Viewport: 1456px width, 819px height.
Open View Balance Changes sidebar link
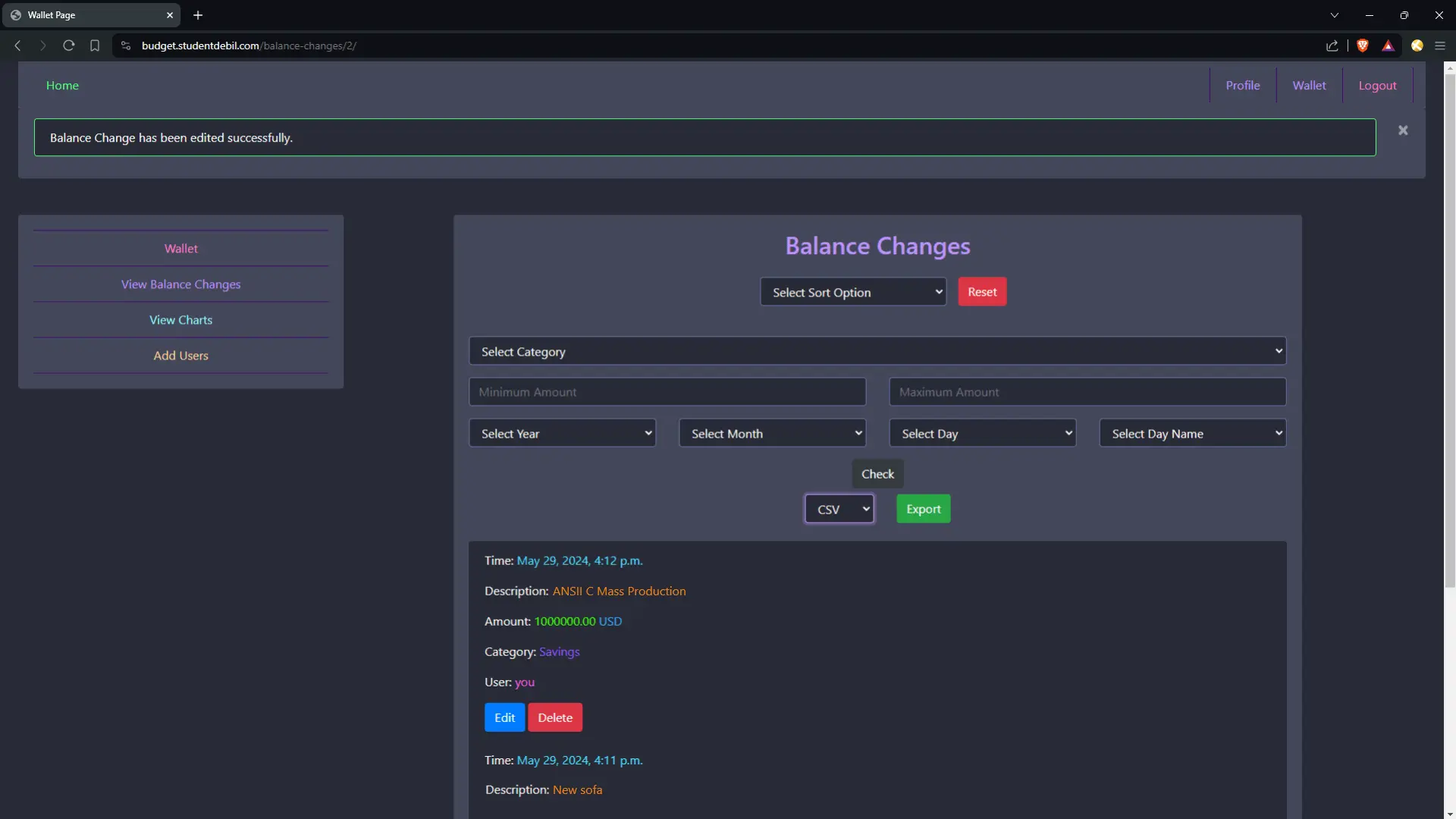tap(180, 284)
